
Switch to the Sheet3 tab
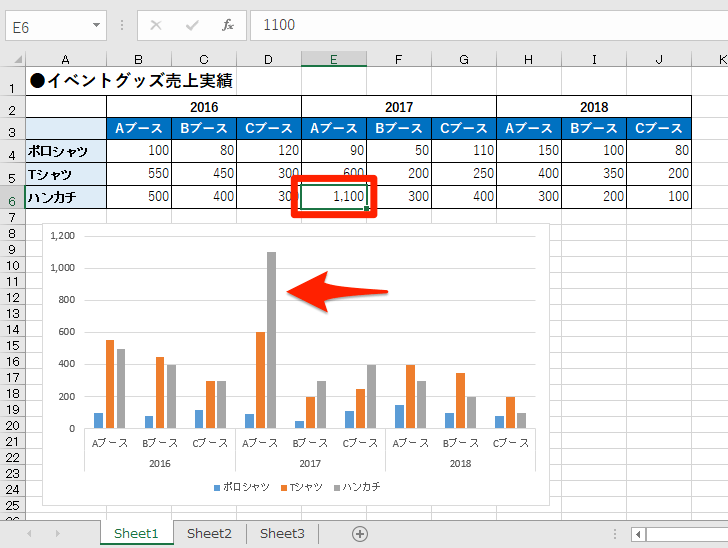tap(282, 533)
